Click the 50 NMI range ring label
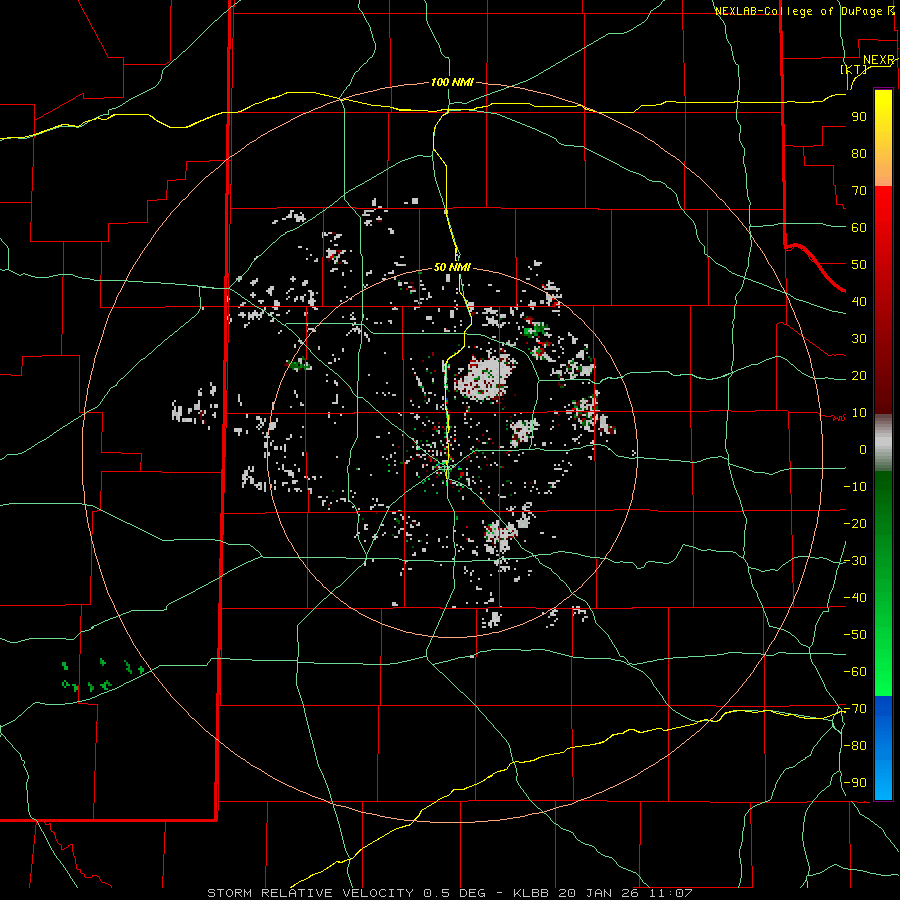The width and height of the screenshot is (900, 900). (x=452, y=267)
